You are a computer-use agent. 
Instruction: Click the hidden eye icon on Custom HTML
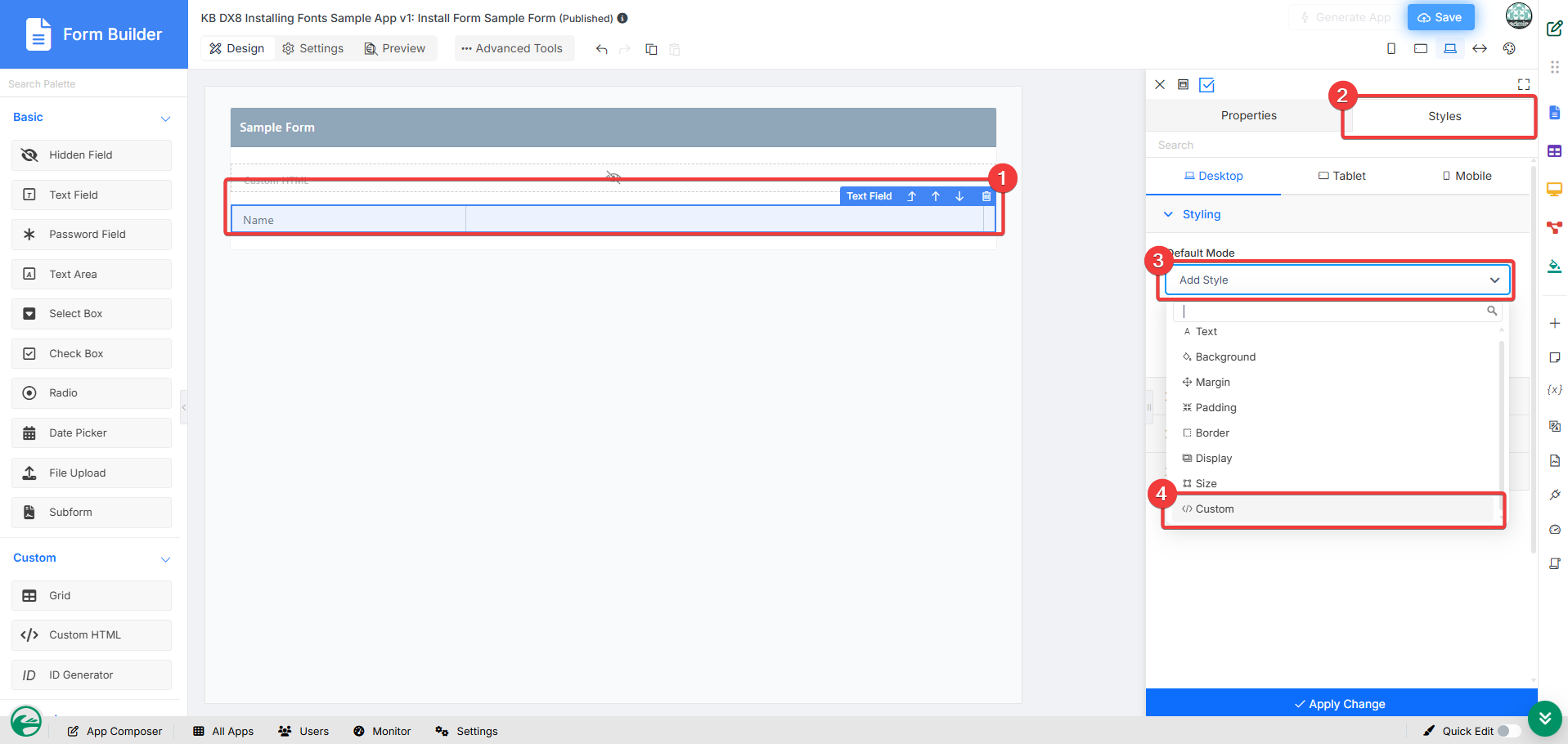tap(613, 177)
